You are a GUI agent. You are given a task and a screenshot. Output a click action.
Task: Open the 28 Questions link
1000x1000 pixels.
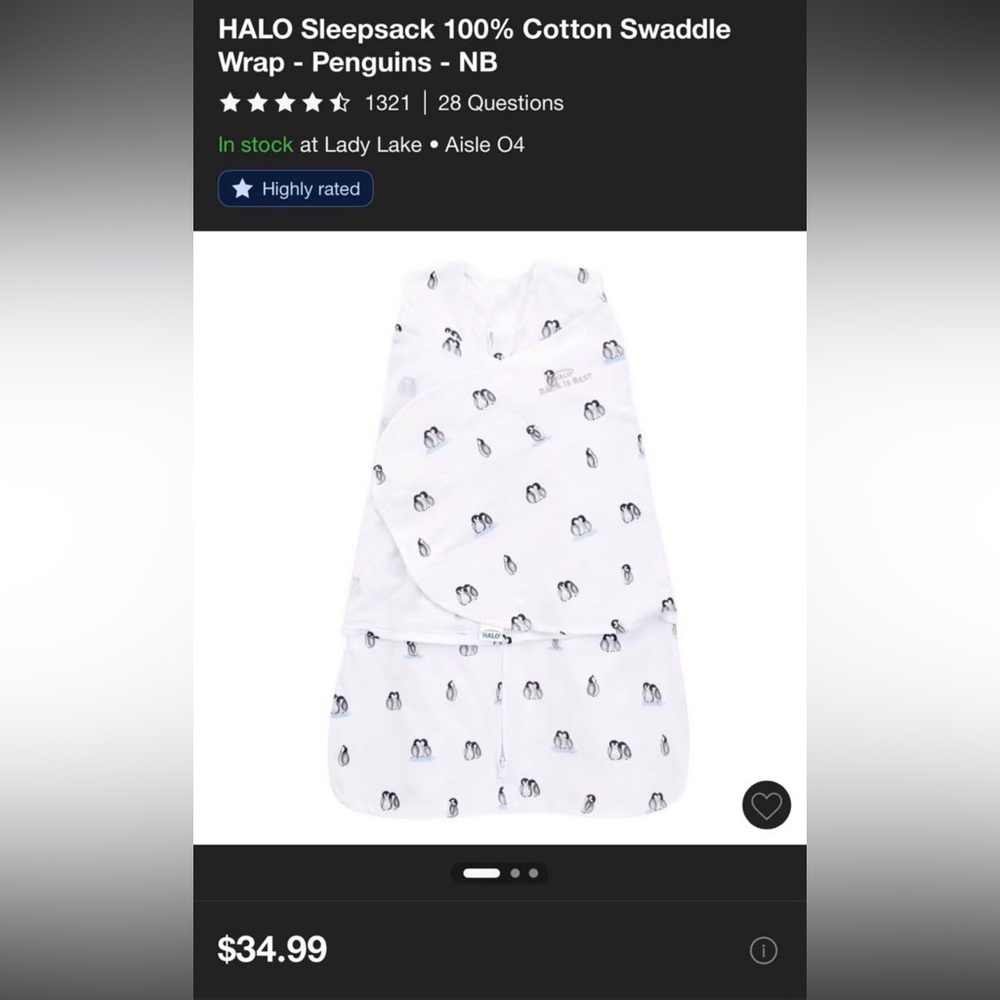coord(500,103)
